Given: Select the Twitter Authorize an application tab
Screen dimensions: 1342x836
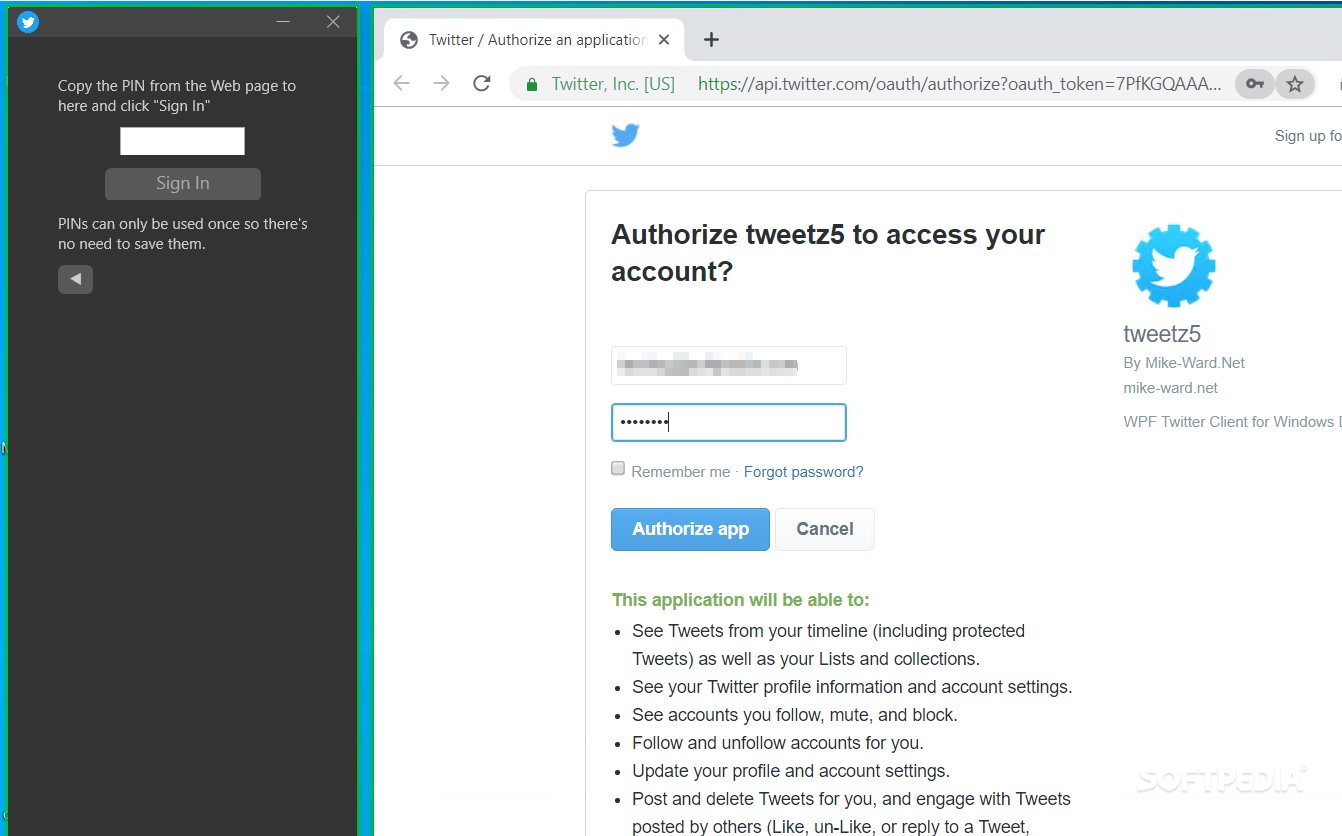Looking at the screenshot, I should coord(533,40).
